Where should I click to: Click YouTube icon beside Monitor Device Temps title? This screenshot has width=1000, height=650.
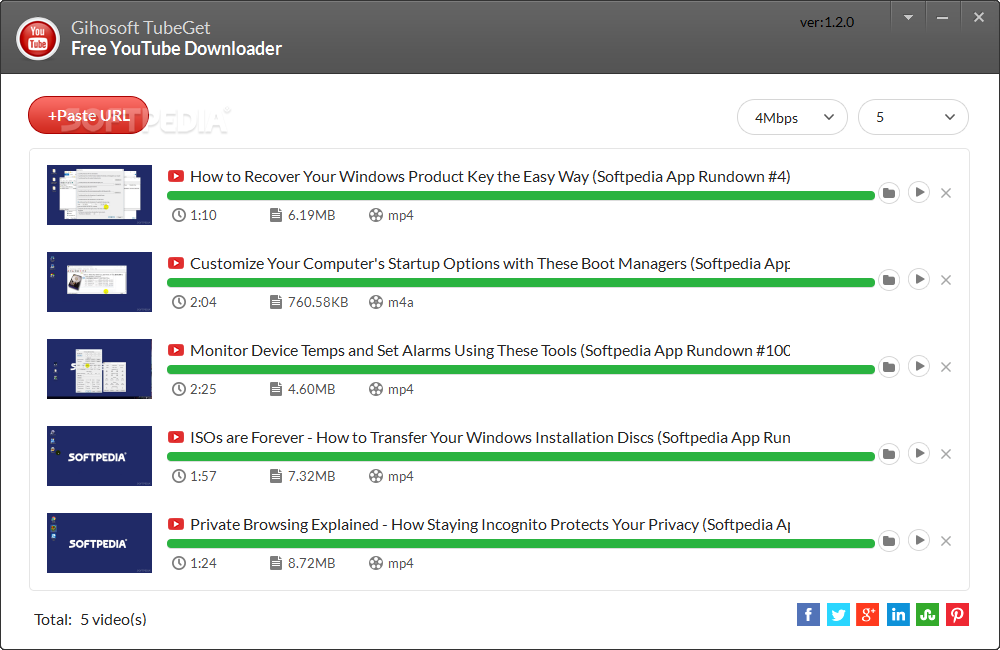(x=175, y=350)
